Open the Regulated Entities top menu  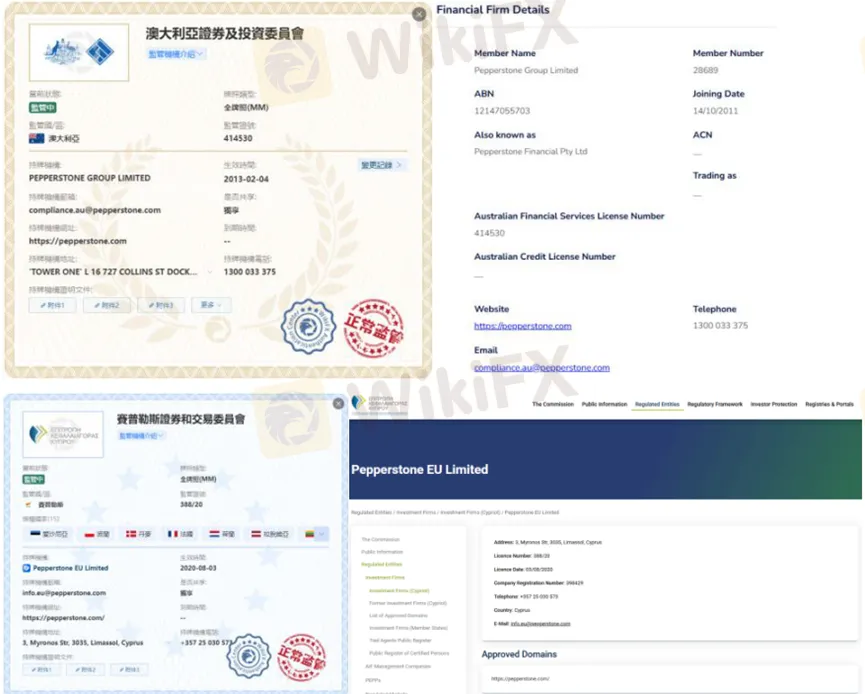657,404
